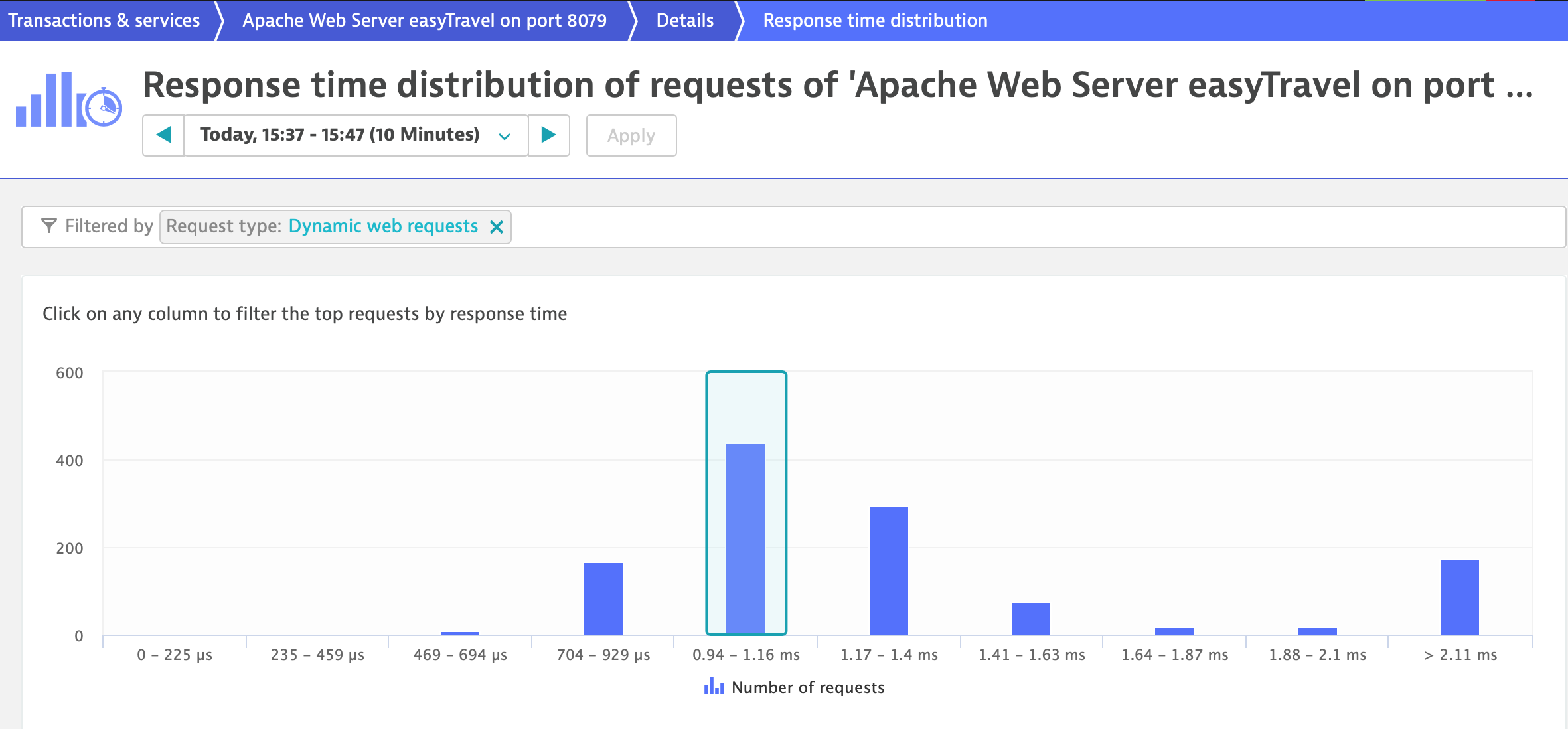
Task: Remove the Dynamic web requests filter
Action: click(496, 227)
